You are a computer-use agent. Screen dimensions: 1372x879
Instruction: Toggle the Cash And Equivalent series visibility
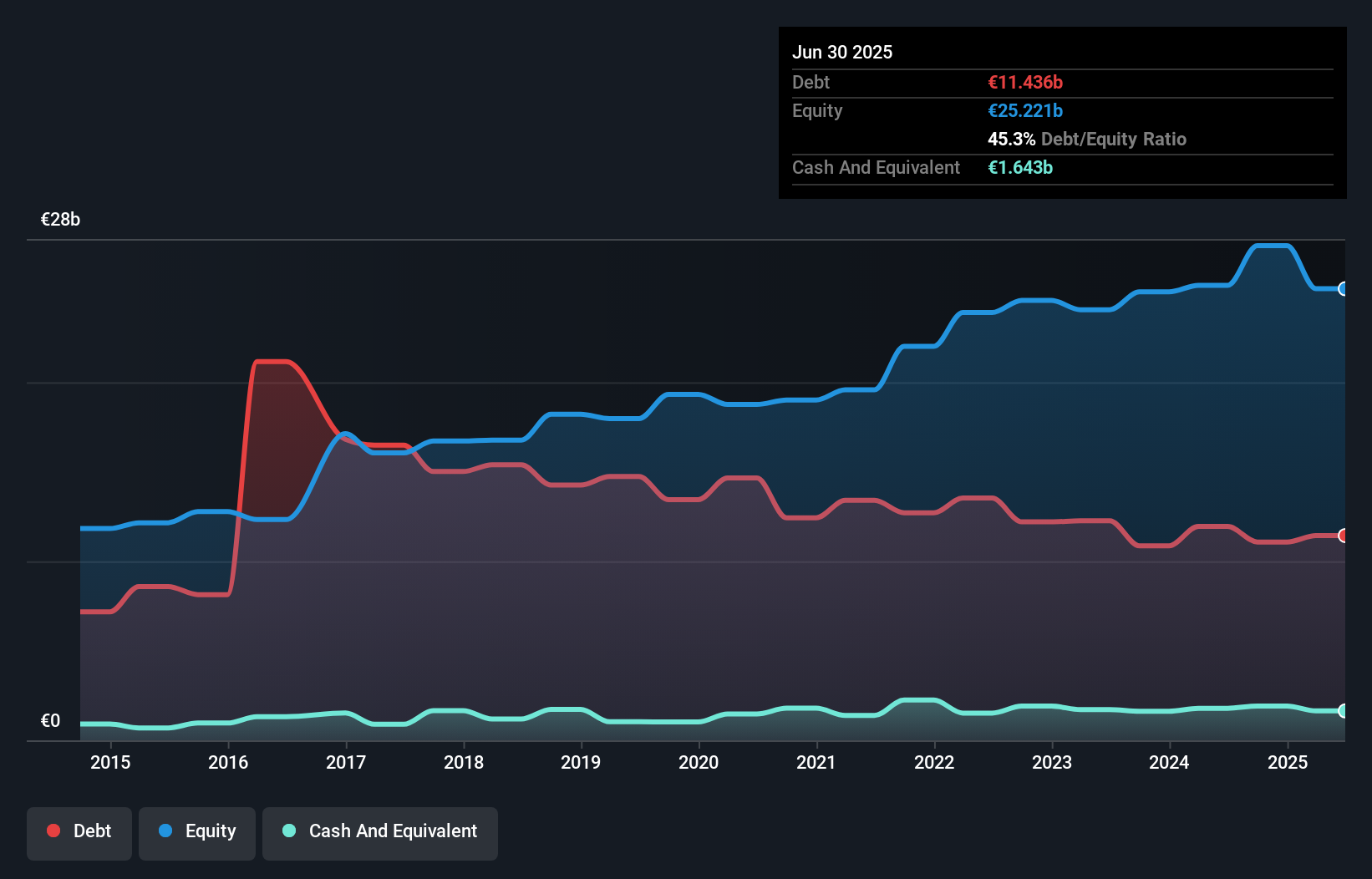(380, 833)
